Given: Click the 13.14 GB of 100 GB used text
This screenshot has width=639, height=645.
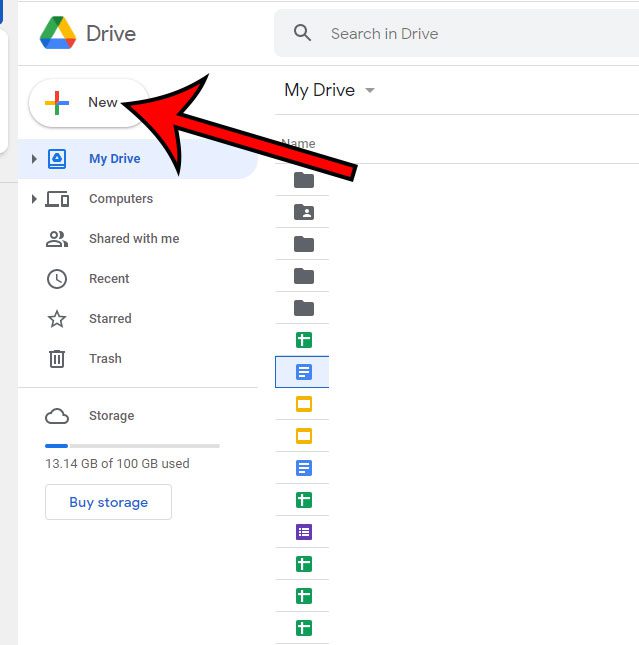Looking at the screenshot, I should (117, 464).
